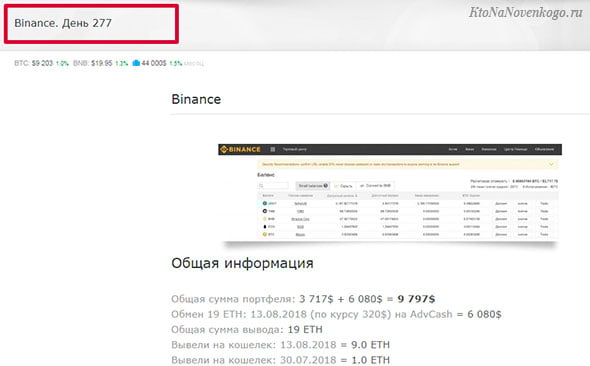This screenshot has height=366, width=590.
Task: Click 'Обмен 19 ETH:' label
Action: pyautogui.click(x=209, y=314)
